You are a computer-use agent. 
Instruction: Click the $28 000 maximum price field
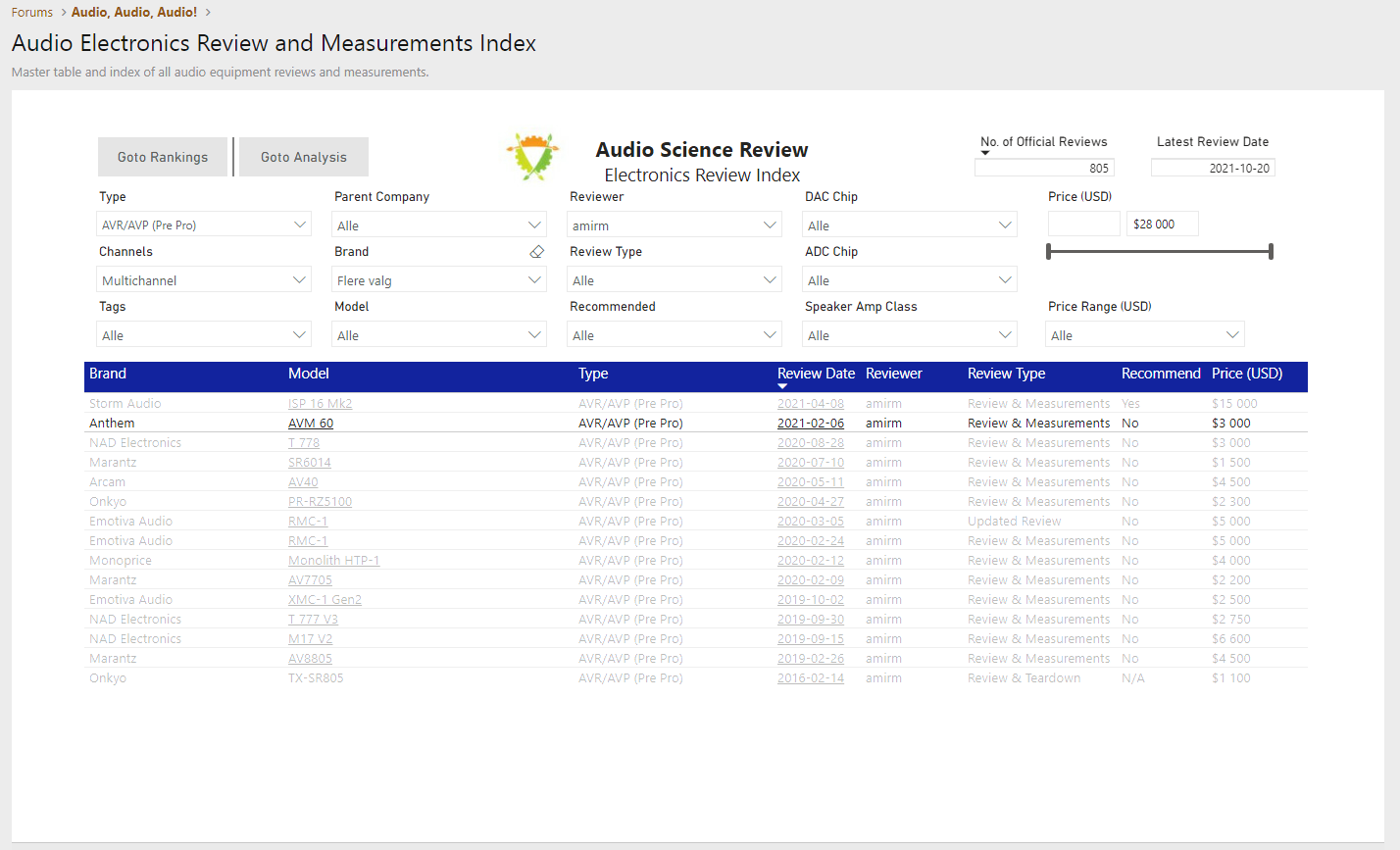(1162, 225)
